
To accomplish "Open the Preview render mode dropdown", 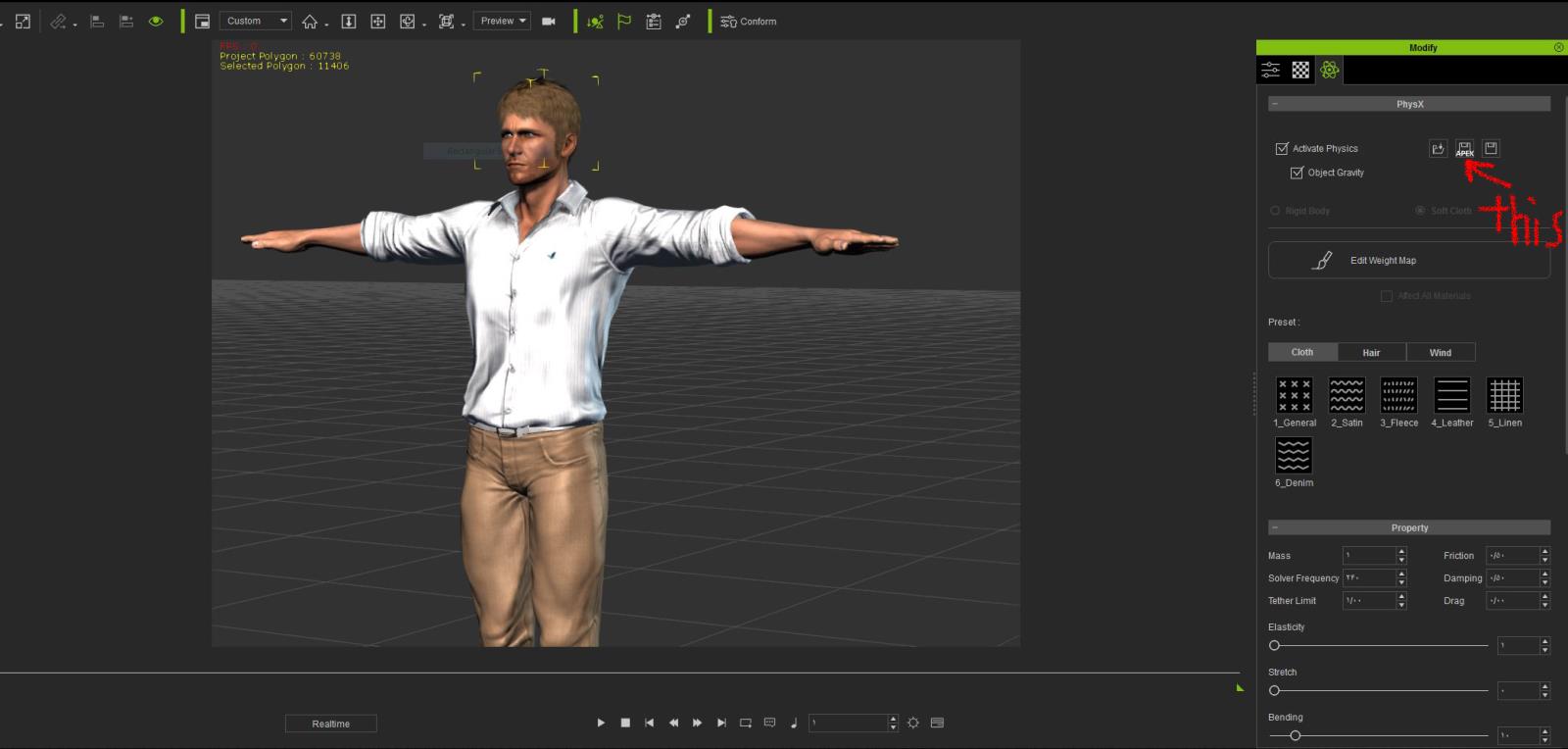I will pos(502,21).
